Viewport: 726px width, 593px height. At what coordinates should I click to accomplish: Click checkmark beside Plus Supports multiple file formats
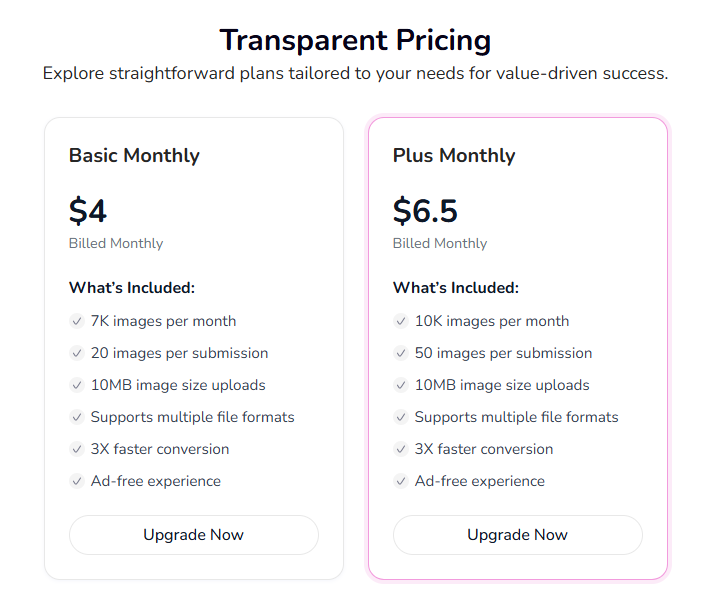[x=400, y=417]
